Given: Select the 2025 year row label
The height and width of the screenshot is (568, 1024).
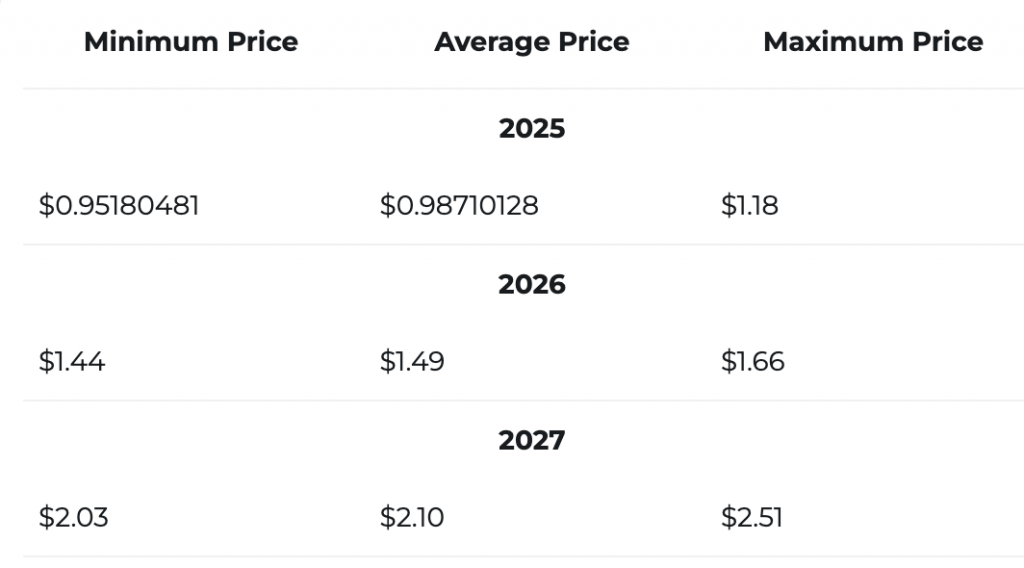Looking at the screenshot, I should click(x=532, y=128).
